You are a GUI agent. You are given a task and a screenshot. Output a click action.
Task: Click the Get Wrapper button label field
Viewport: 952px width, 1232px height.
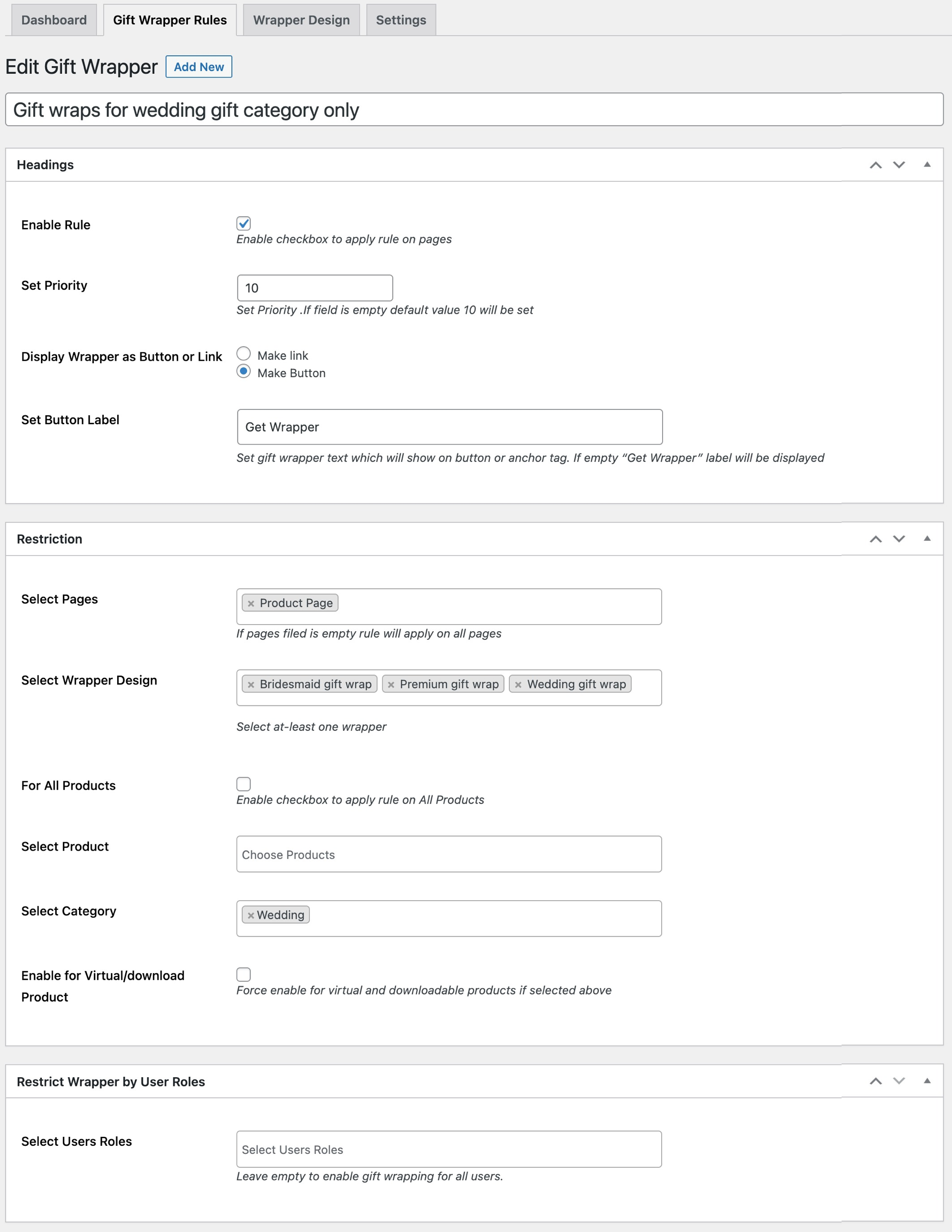click(x=448, y=427)
